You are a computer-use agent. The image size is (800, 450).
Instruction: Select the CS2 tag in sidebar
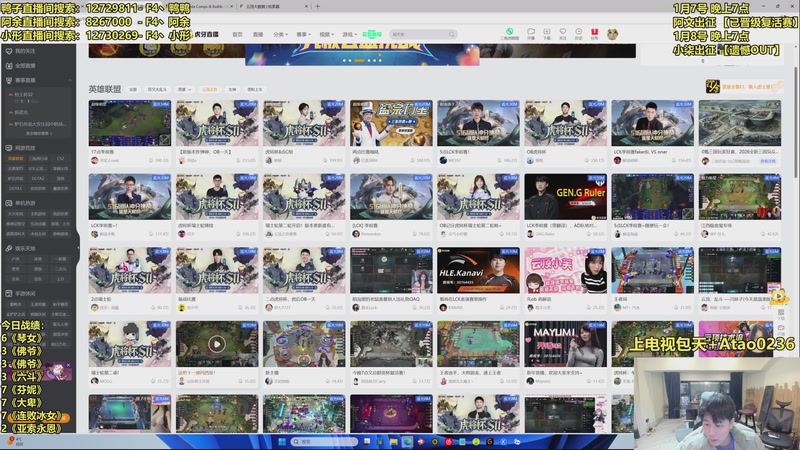(61, 159)
